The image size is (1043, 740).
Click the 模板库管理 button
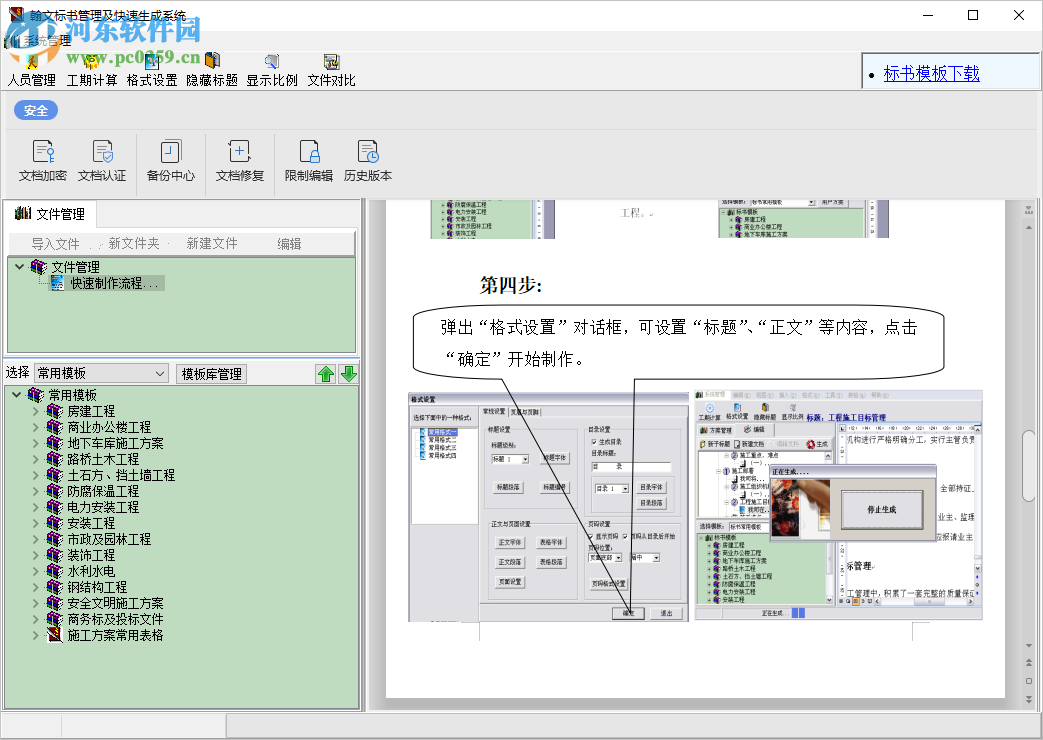(212, 374)
